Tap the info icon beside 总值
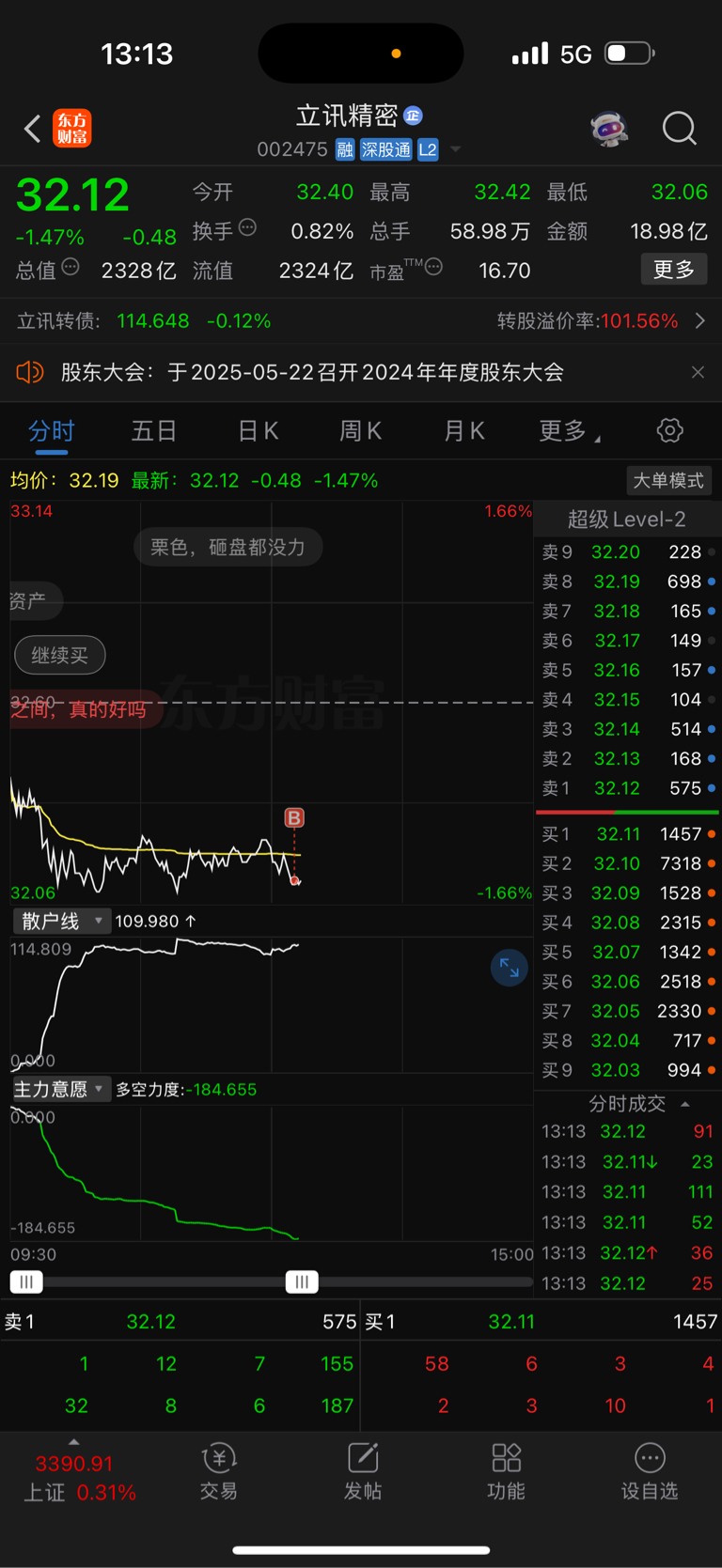This screenshot has width=722, height=1568. 71,268
